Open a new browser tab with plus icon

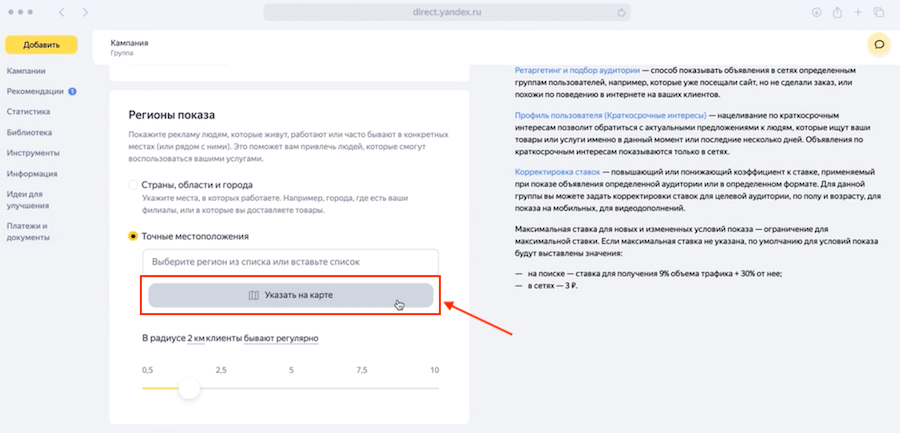(x=859, y=12)
